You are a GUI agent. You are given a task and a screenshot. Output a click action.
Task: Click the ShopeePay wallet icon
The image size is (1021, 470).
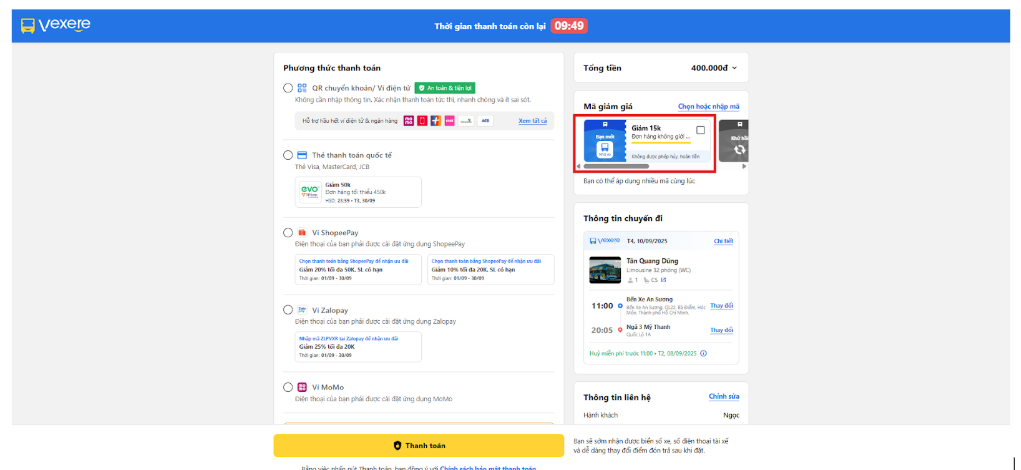coord(302,232)
